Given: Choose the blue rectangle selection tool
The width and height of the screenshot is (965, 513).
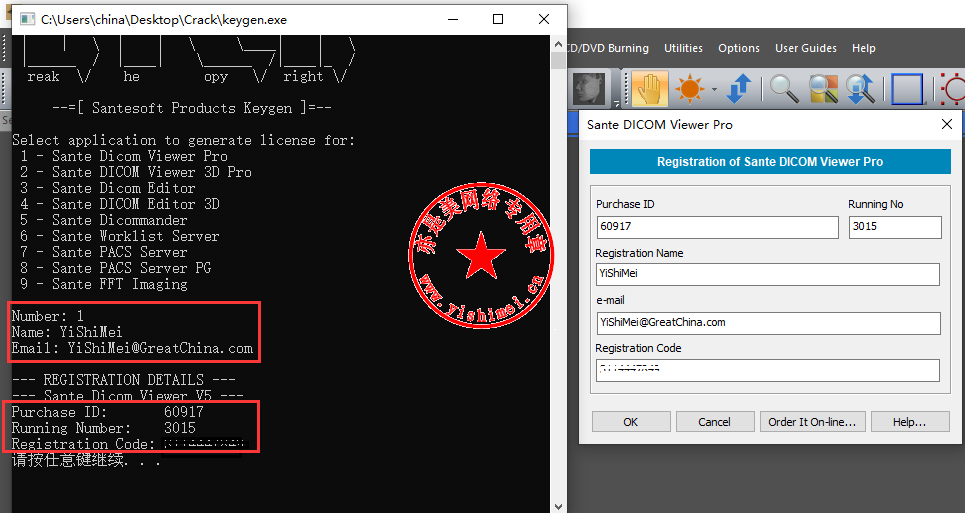Looking at the screenshot, I should (907, 89).
